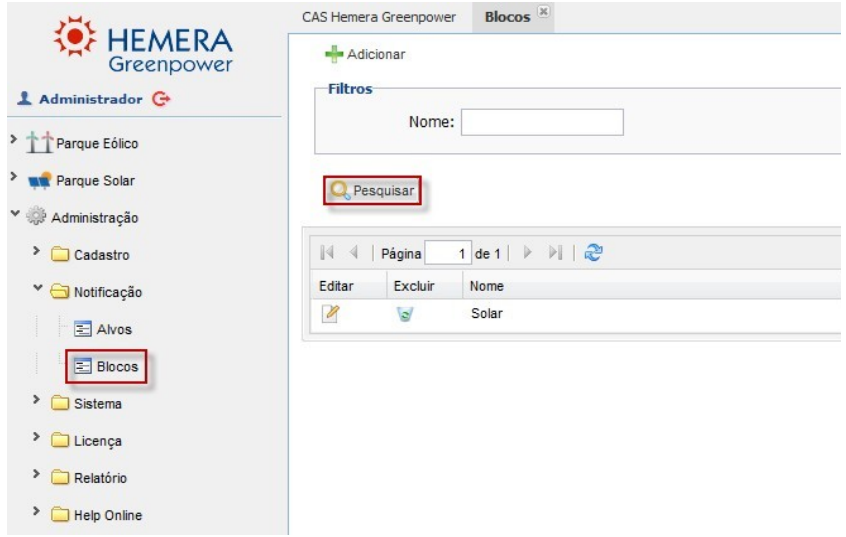Click the page number input box

[451, 255]
